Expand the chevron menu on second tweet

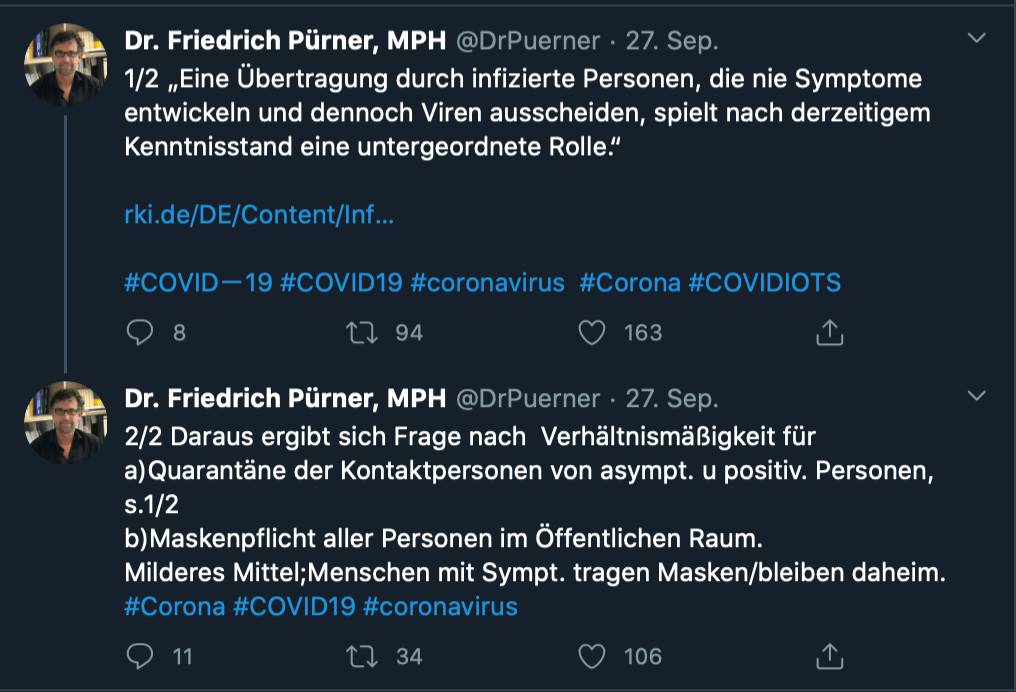(977, 397)
